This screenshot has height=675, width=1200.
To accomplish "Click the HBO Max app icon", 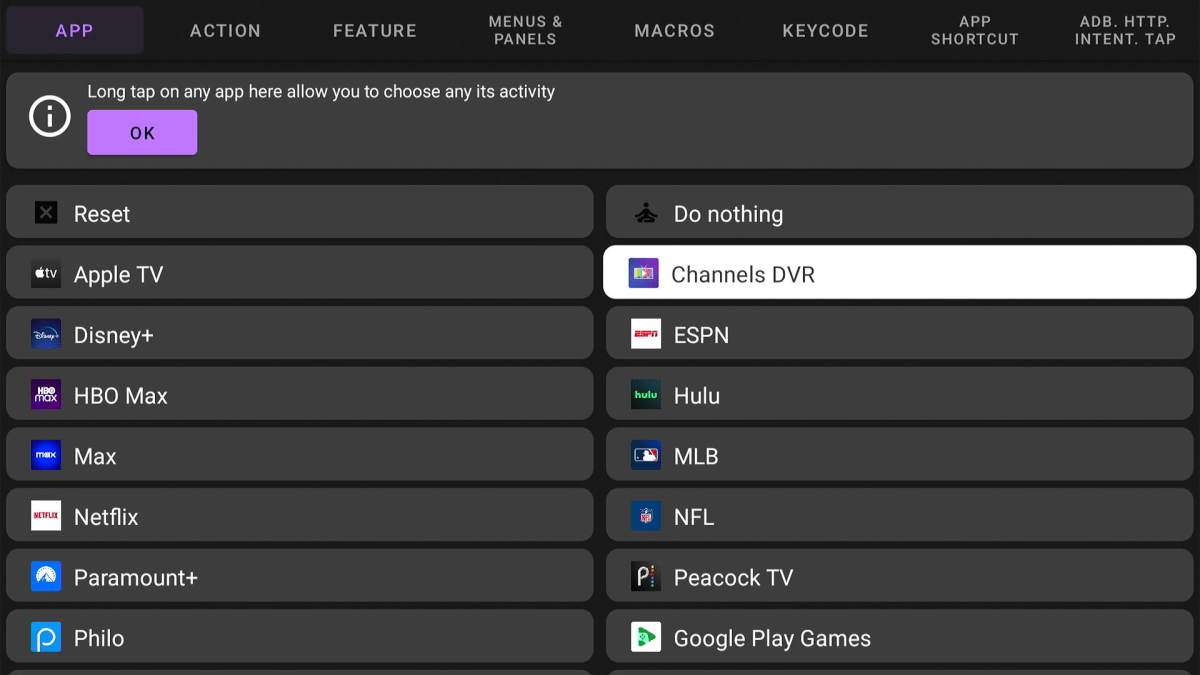I will click(46, 395).
